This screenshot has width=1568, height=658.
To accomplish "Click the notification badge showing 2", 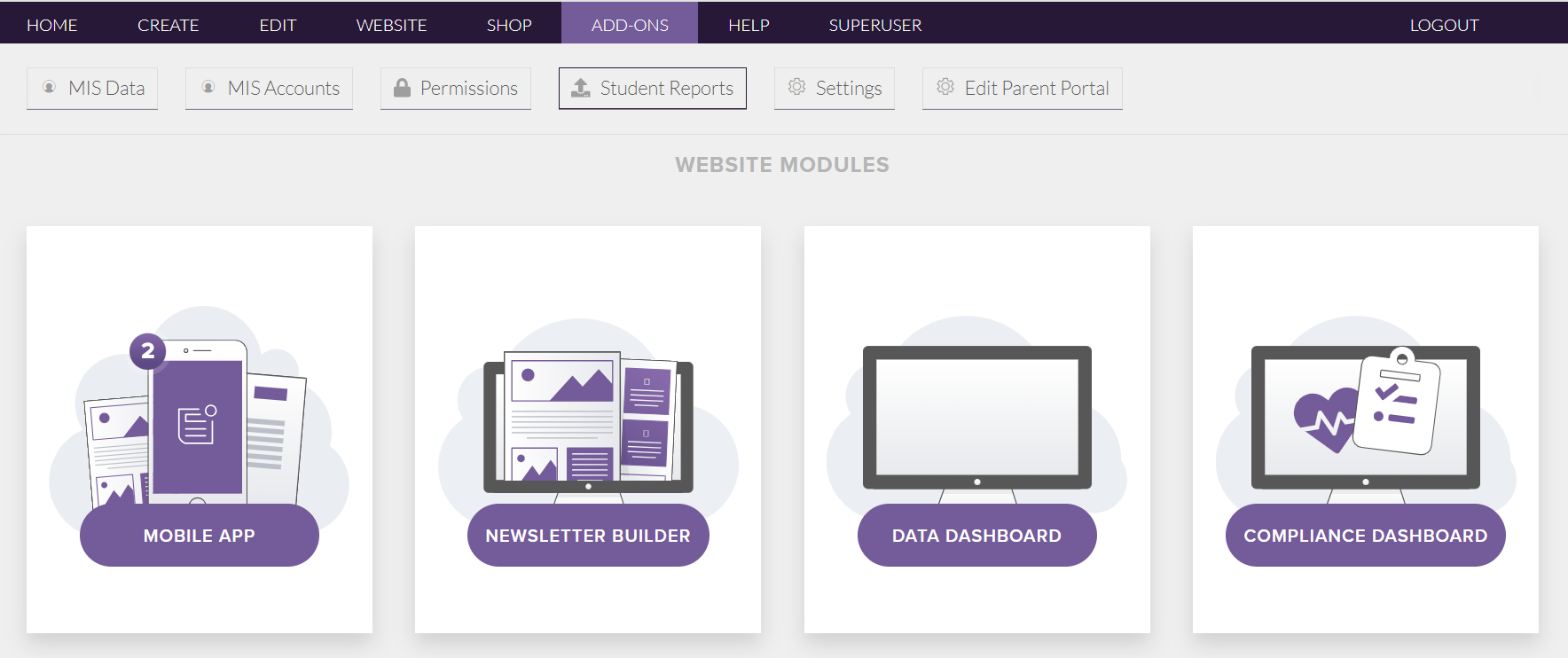I will tap(147, 351).
